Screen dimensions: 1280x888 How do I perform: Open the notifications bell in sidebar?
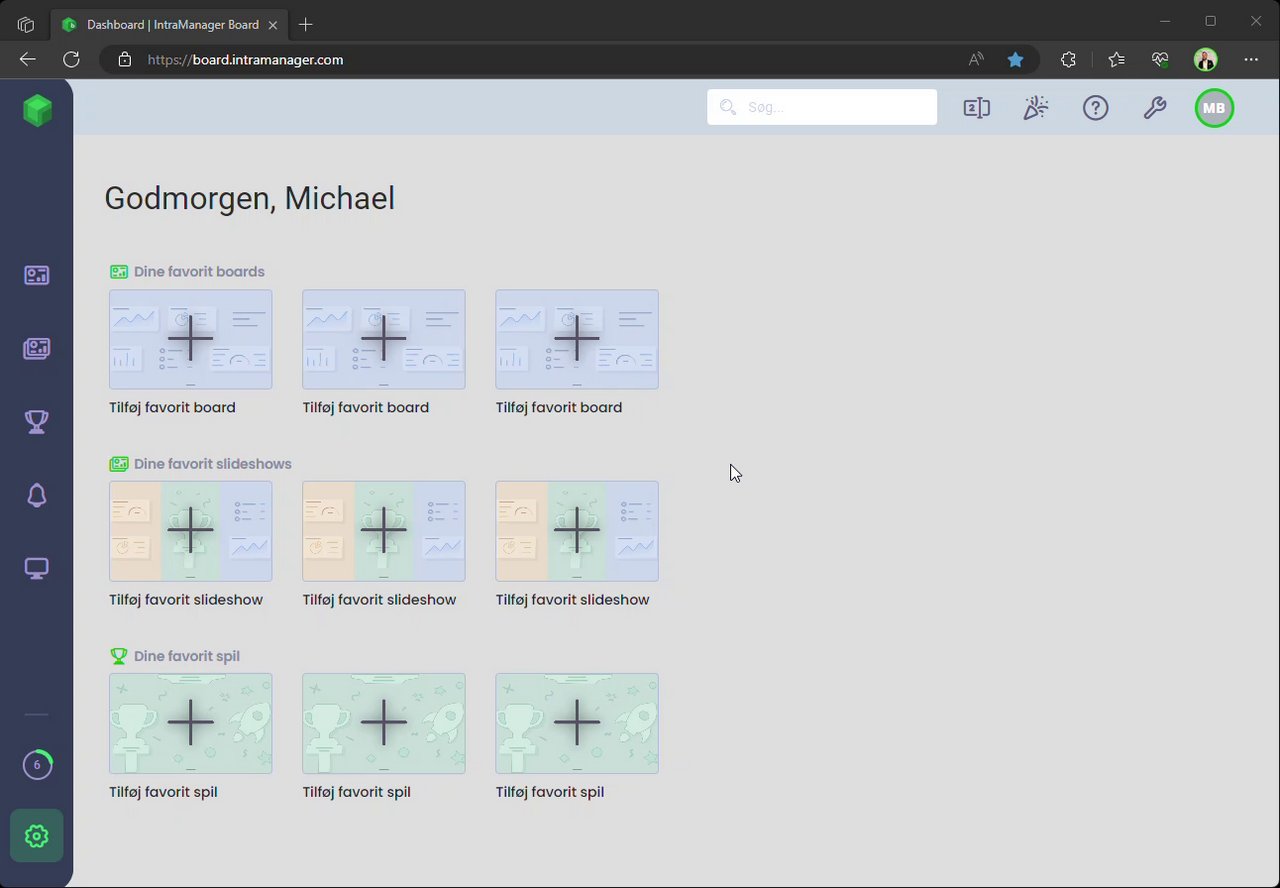(37, 495)
